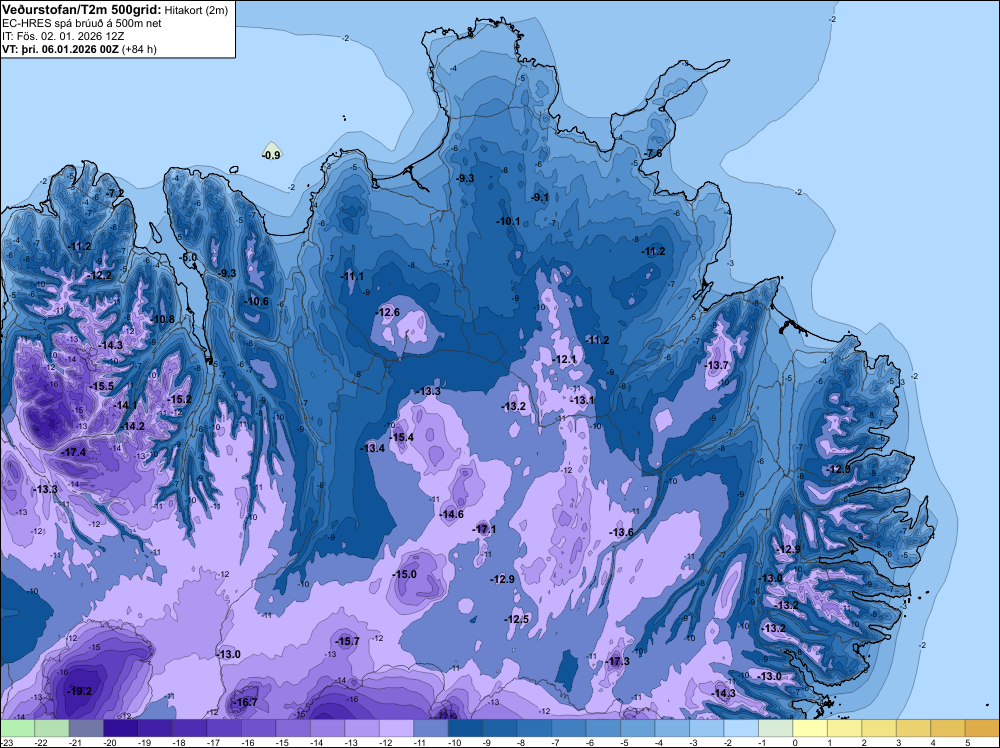
Task: Select the -10.6 temperature value
Action: 256,302
